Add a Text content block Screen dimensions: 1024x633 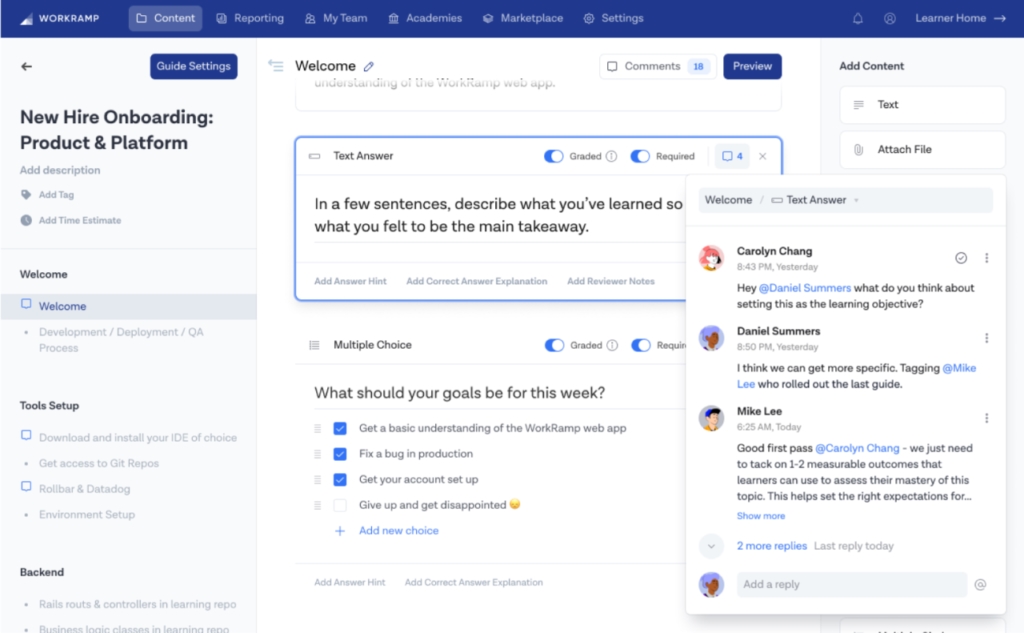click(922, 105)
